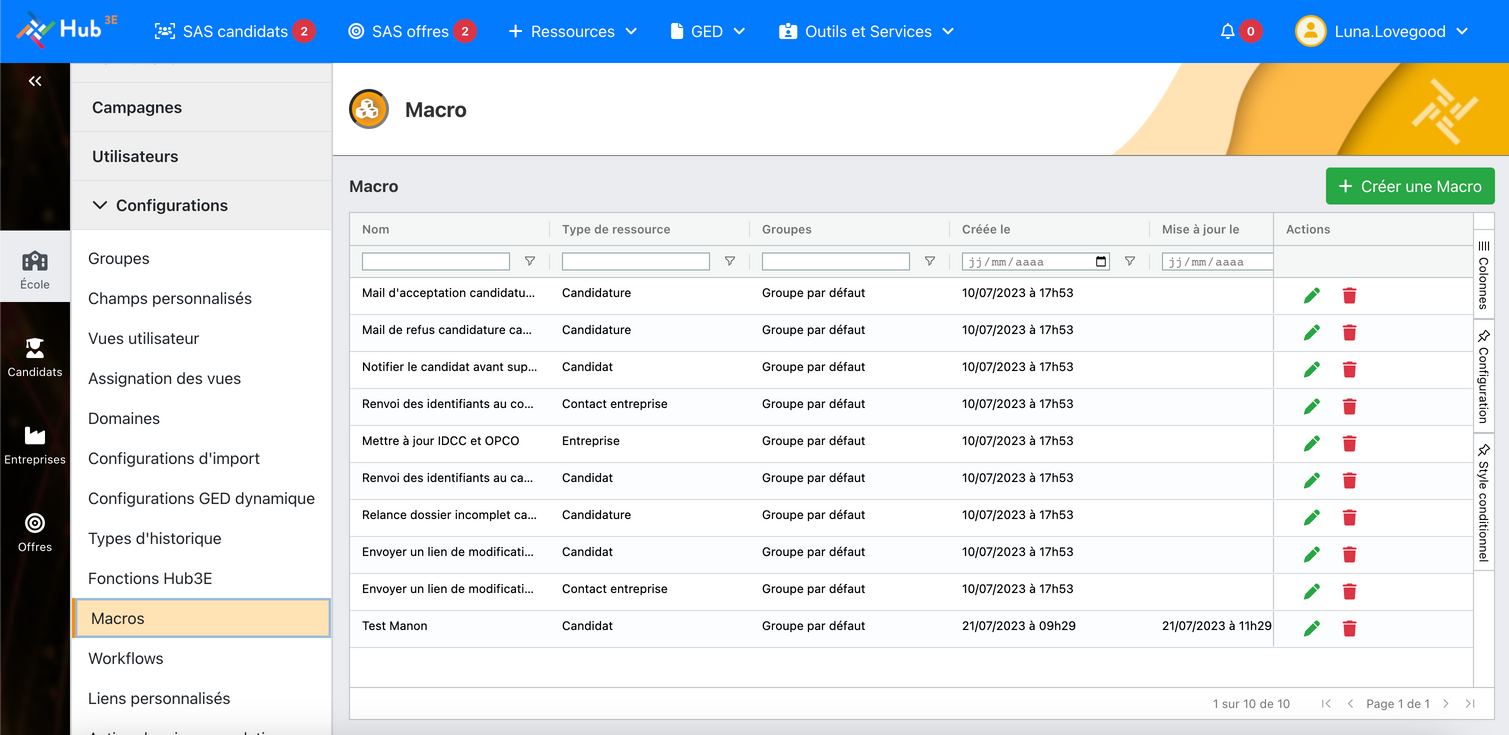Go to Workflows

pyautogui.click(x=126, y=658)
